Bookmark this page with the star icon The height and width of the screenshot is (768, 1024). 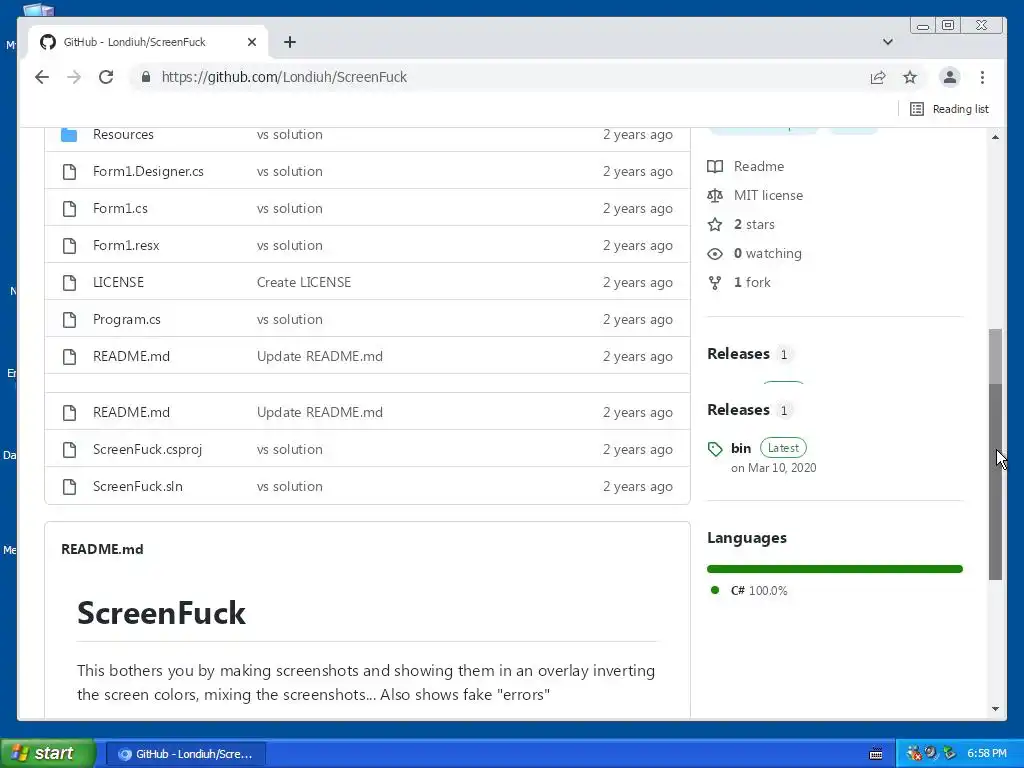[910, 77]
